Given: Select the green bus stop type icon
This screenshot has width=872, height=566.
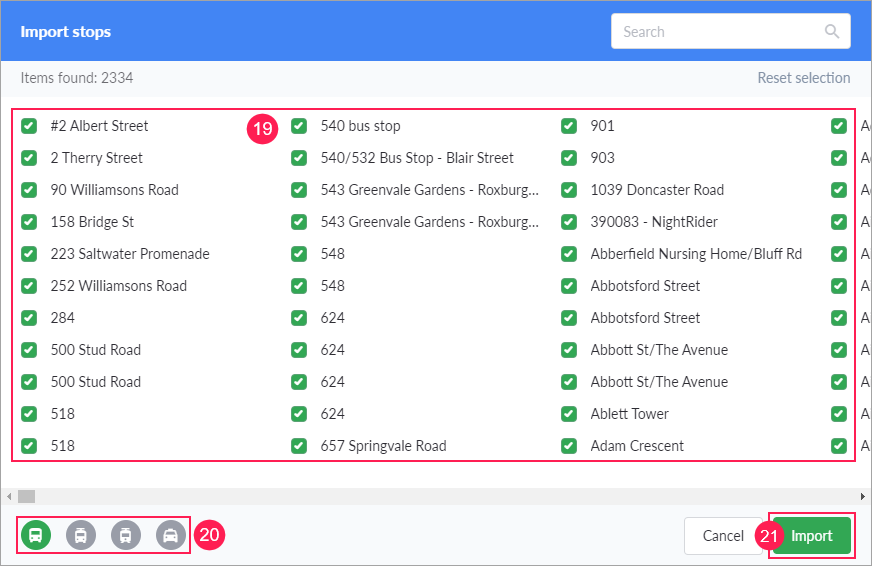Looking at the screenshot, I should click(x=36, y=535).
